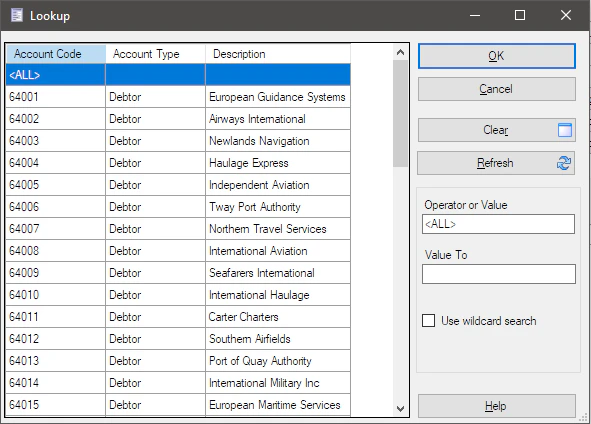Select Carter Charters account row
The width and height of the screenshot is (591, 424).
(x=178, y=317)
